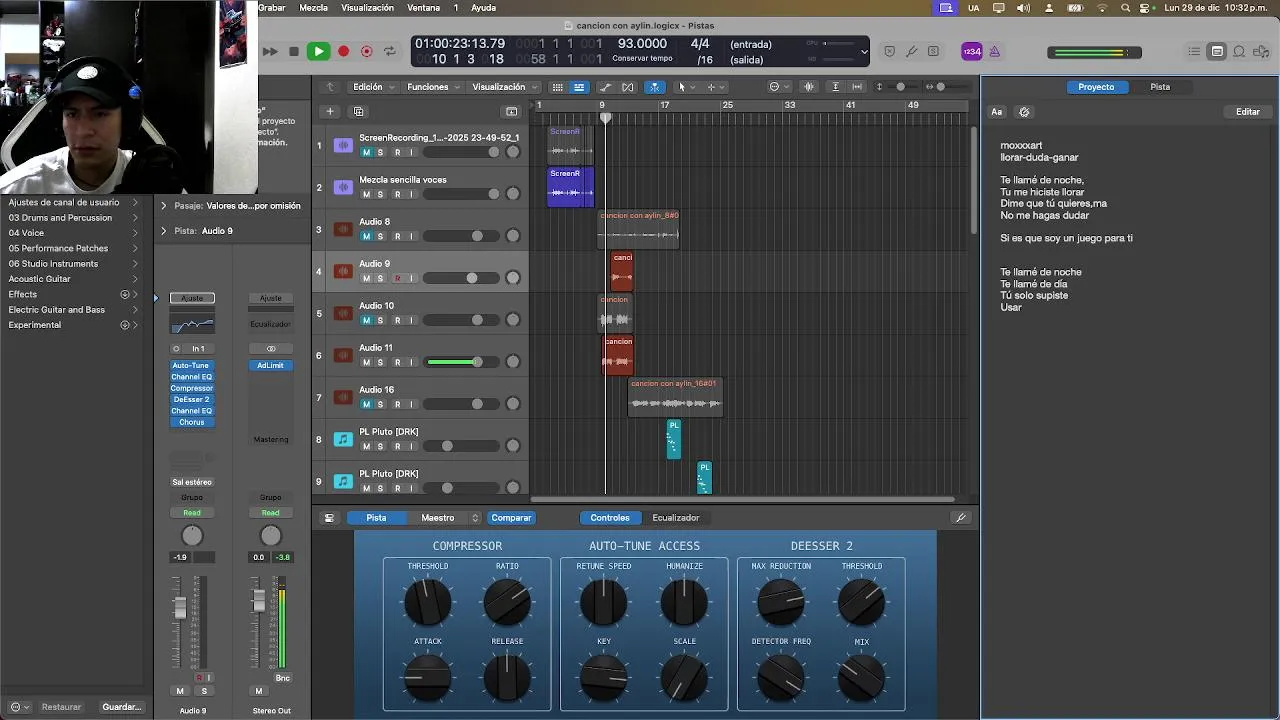Toggle the Note Pads icon in toolbar

tap(1217, 51)
